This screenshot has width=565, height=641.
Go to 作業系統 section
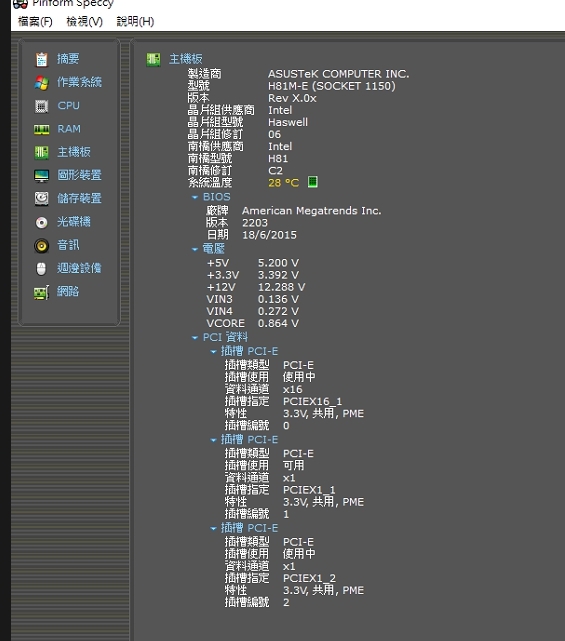tap(79, 82)
